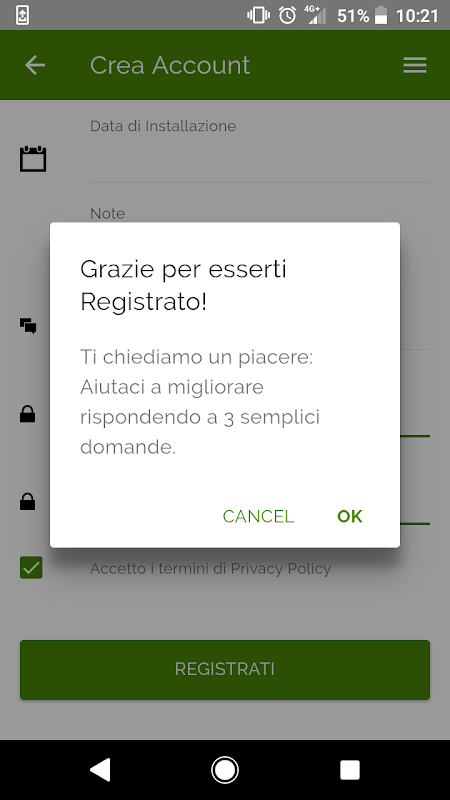The image size is (450, 800).
Task: Tap the back arrow in header
Action: click(x=35, y=65)
